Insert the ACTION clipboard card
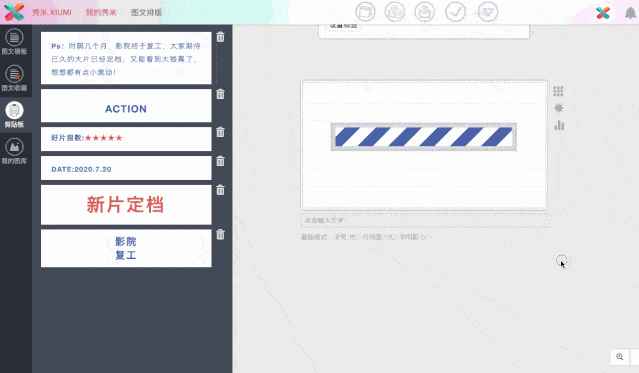 pyautogui.click(x=126, y=106)
